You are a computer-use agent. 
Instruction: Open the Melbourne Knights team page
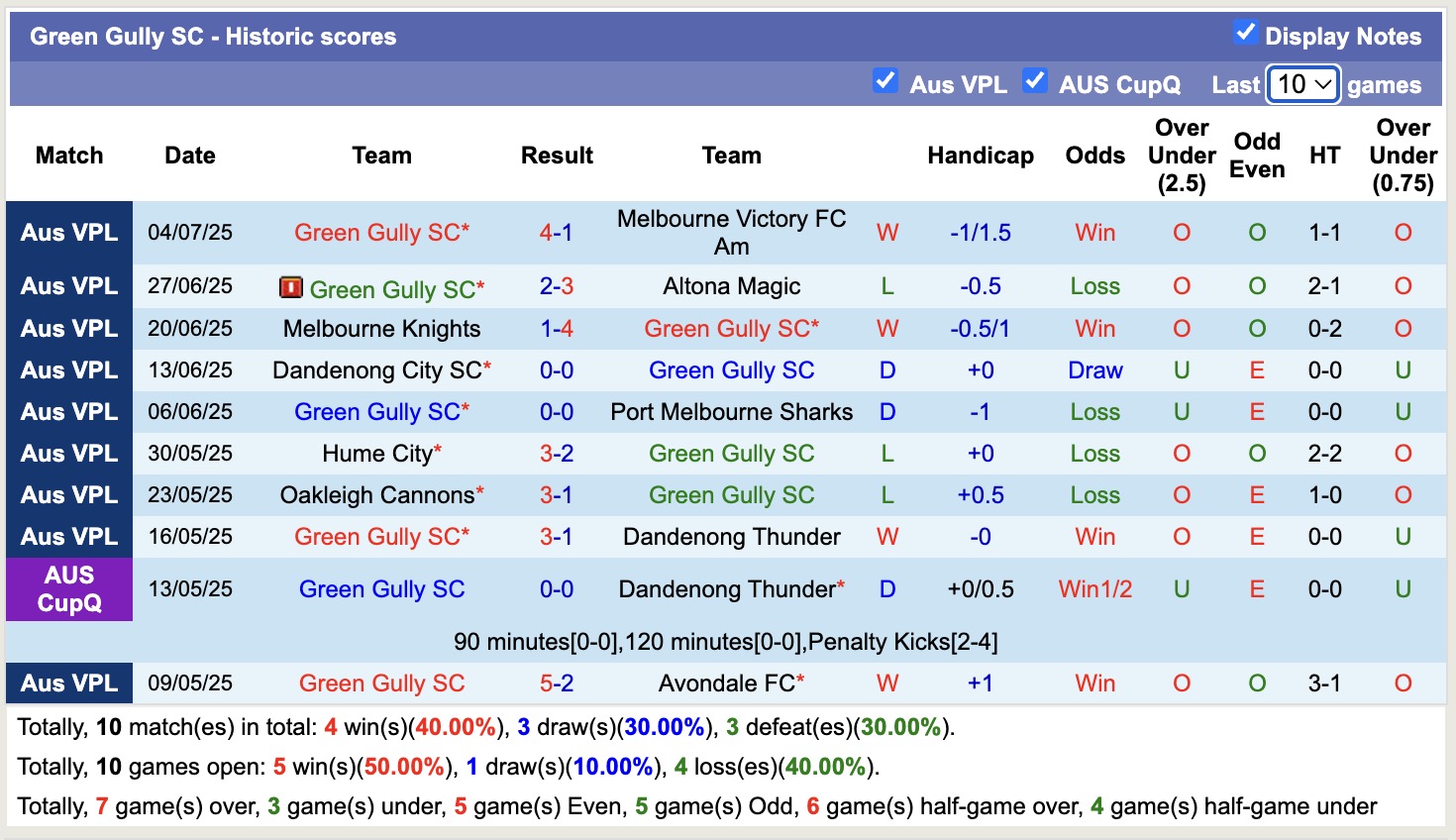coord(381,328)
